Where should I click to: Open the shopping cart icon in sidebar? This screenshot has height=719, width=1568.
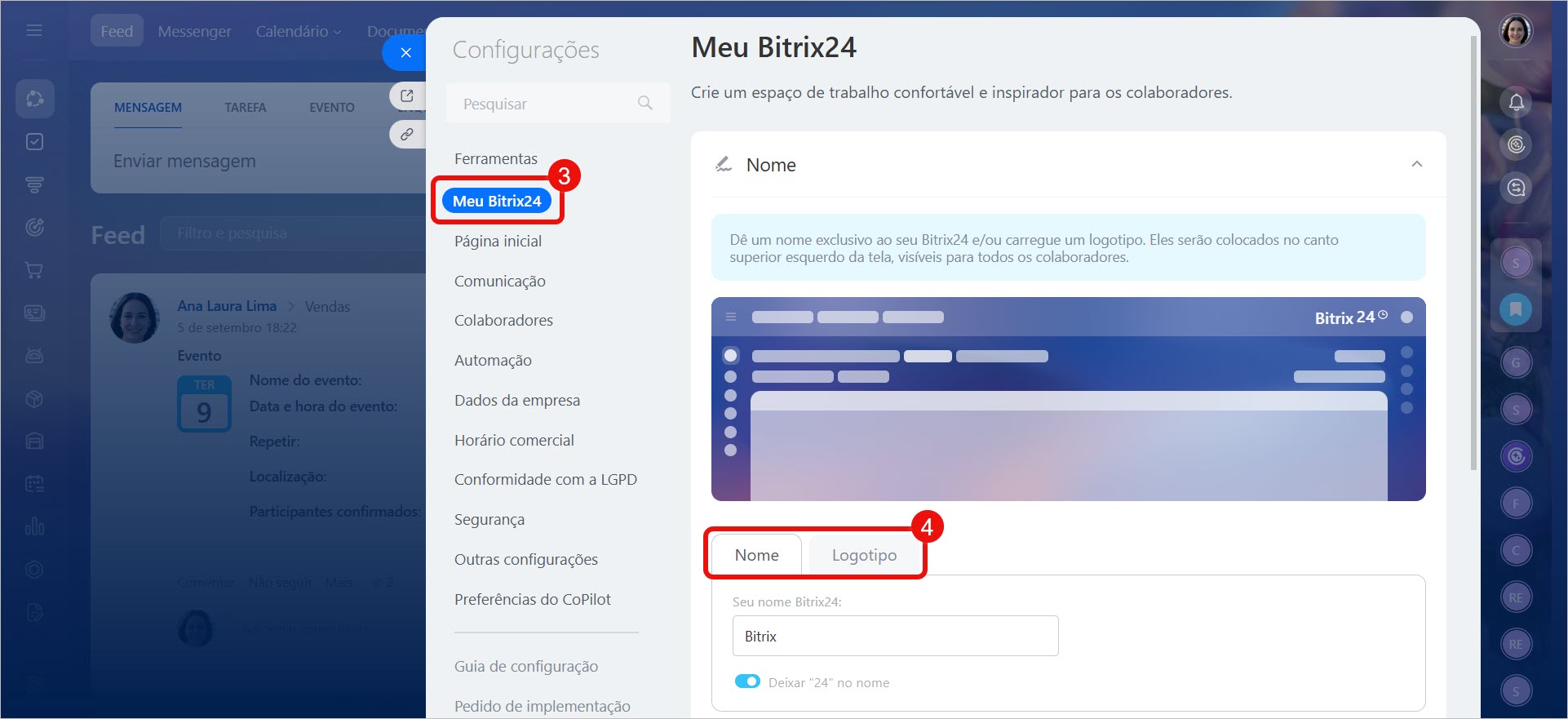(x=34, y=269)
